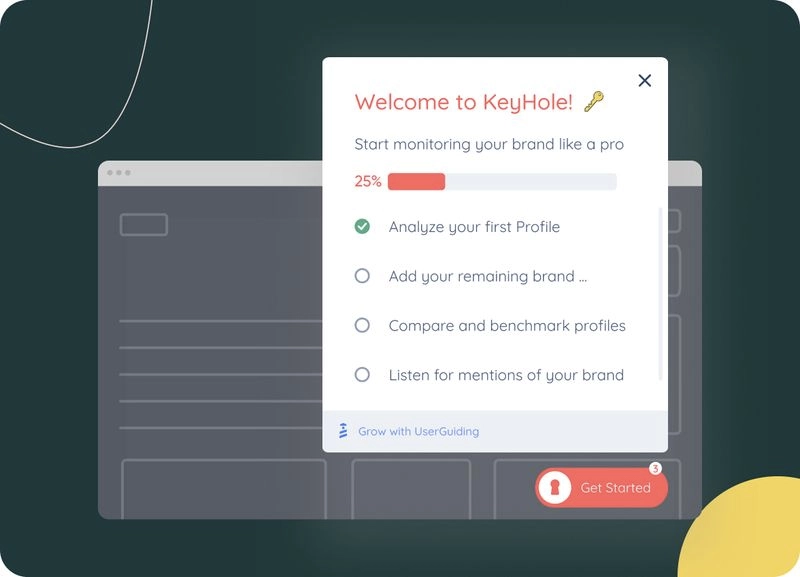Follow the Grow with UserGuiding link
This screenshot has height=577, width=800.
[x=418, y=432]
